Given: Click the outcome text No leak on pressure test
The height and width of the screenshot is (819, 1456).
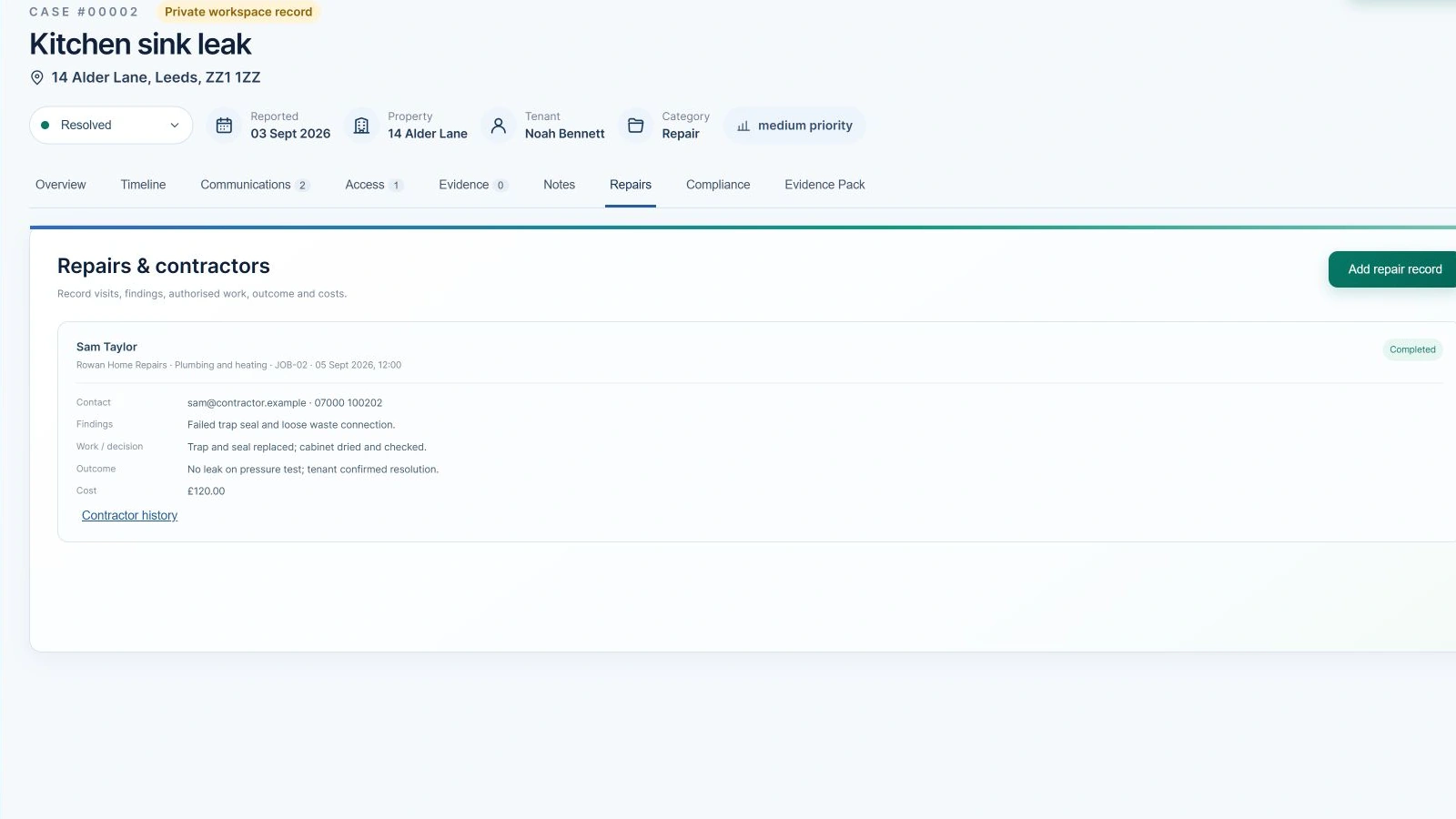Looking at the screenshot, I should pos(313,470).
